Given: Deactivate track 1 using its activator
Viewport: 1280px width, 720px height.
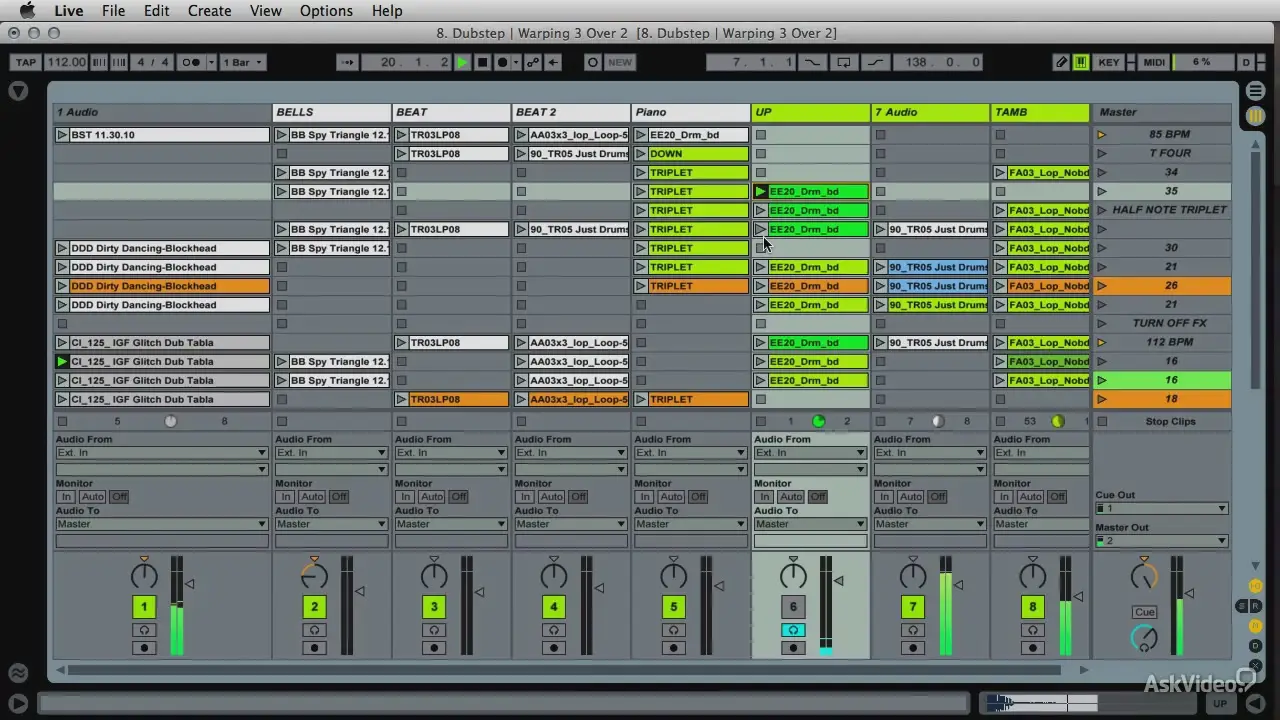Looking at the screenshot, I should tap(144, 607).
